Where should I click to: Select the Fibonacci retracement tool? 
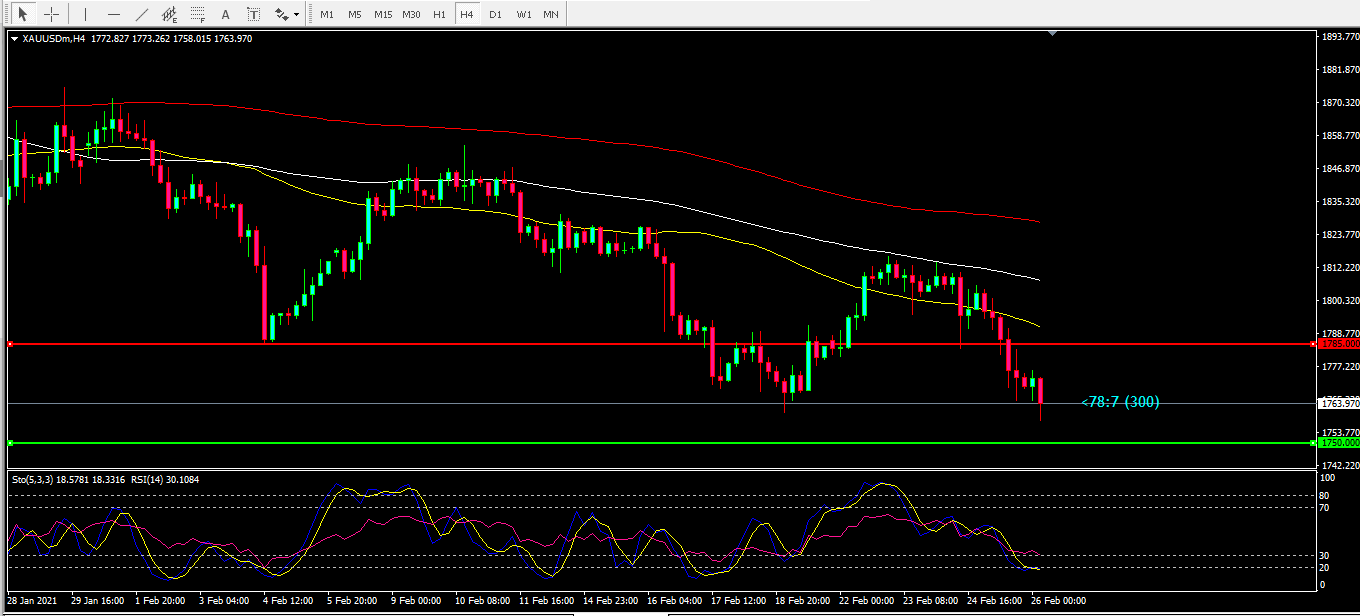click(197, 14)
